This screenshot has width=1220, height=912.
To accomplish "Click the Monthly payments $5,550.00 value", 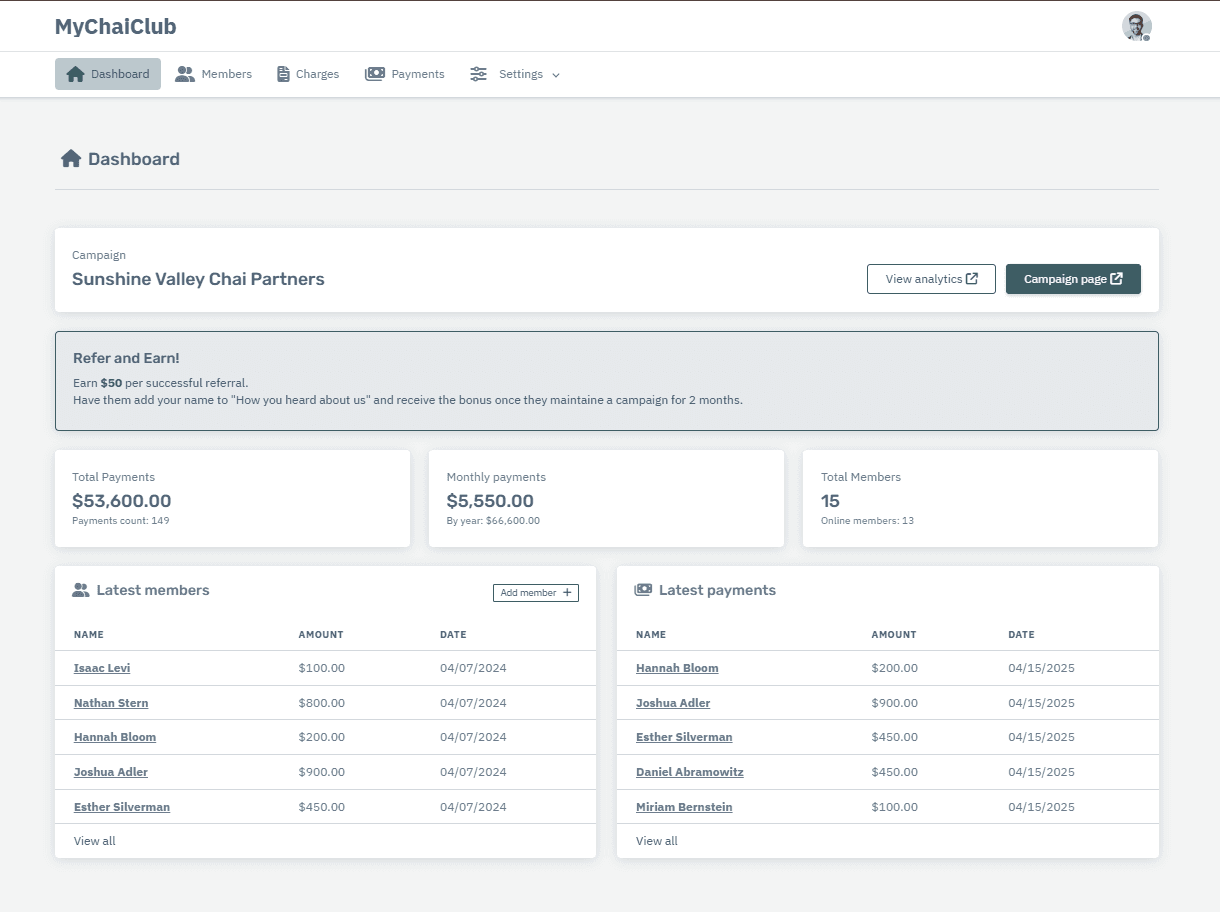I will click(490, 501).
